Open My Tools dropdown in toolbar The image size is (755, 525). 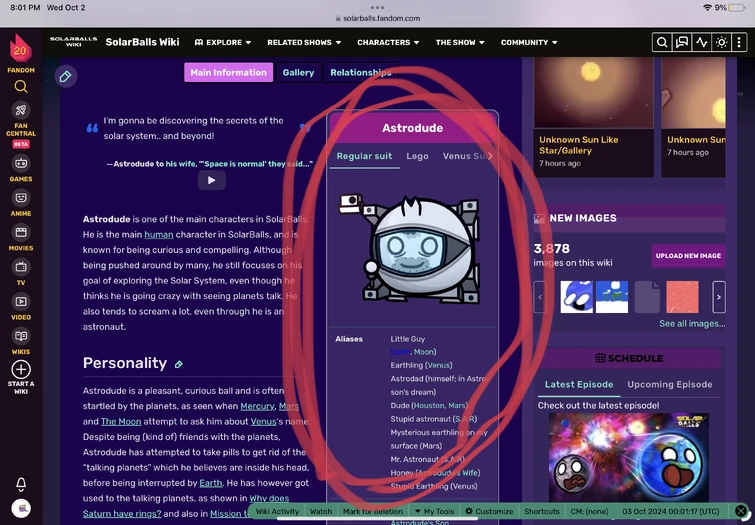(434, 512)
